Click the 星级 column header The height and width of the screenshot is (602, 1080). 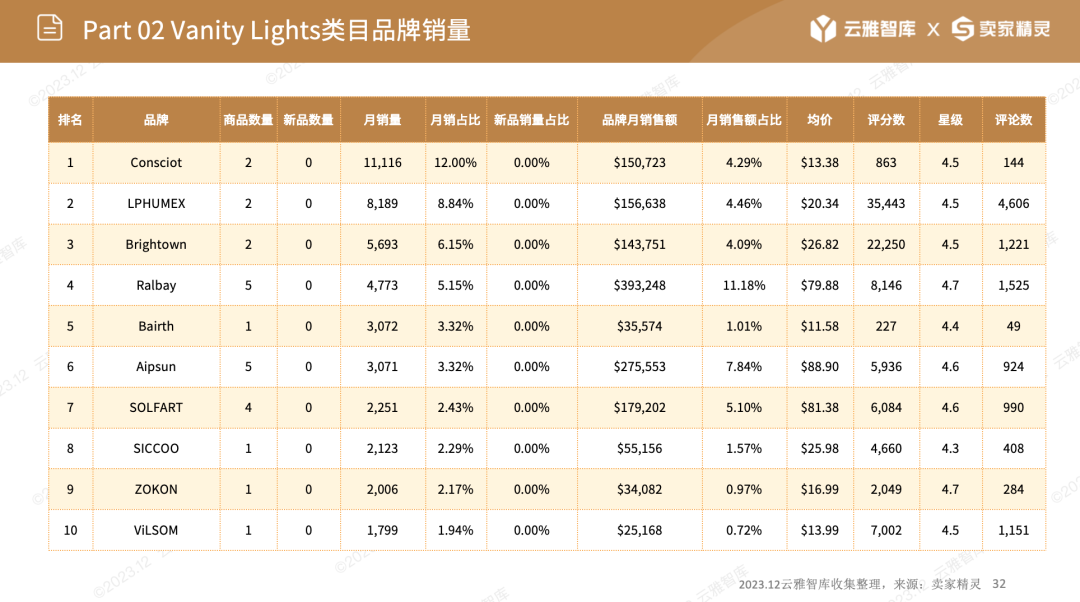click(950, 120)
